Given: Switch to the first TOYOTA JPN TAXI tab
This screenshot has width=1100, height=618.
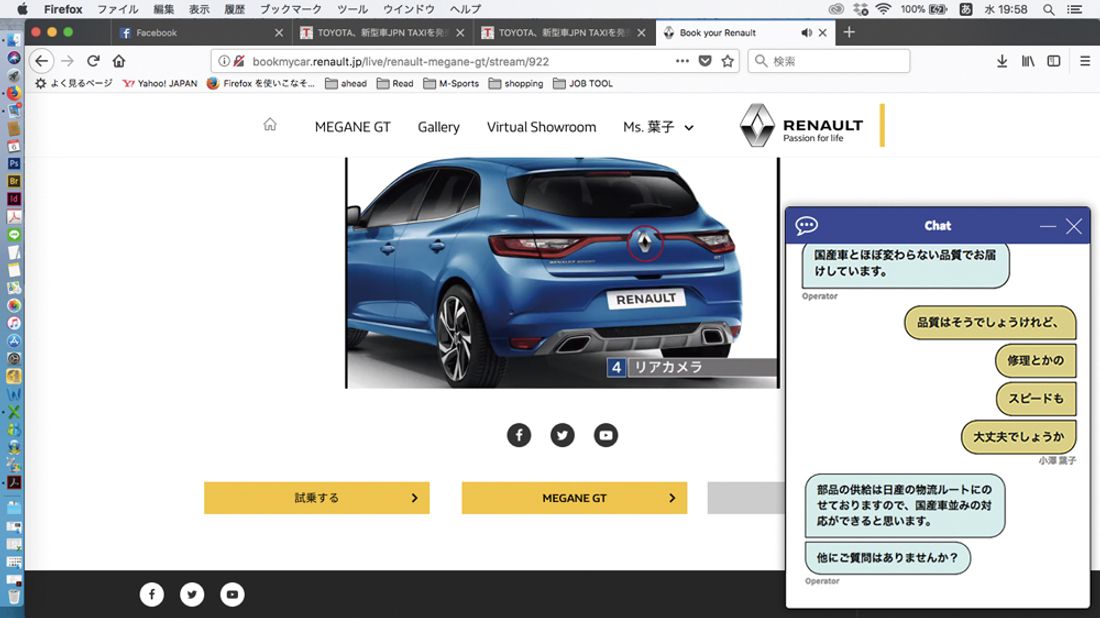Looking at the screenshot, I should [382, 32].
